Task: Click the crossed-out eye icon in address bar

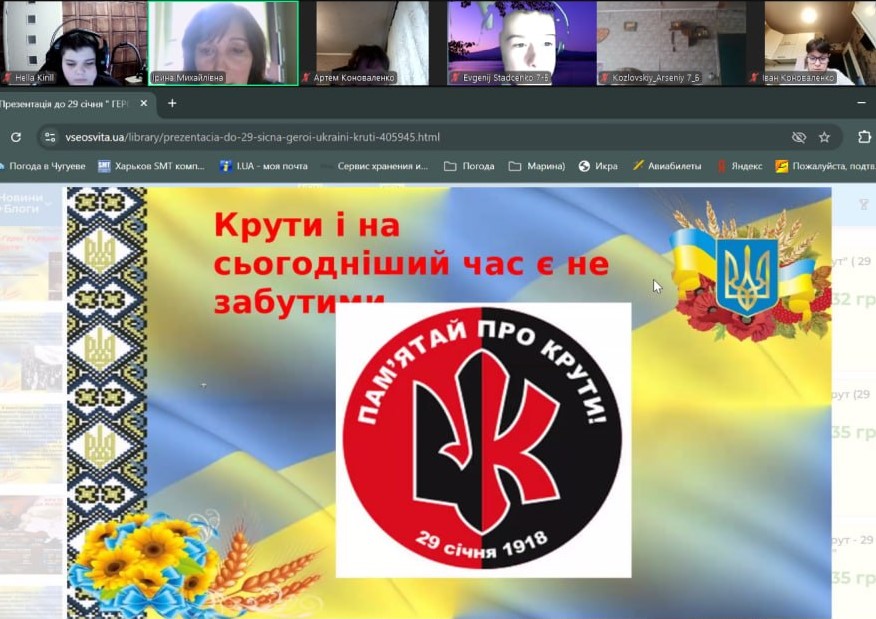Action: point(799,137)
